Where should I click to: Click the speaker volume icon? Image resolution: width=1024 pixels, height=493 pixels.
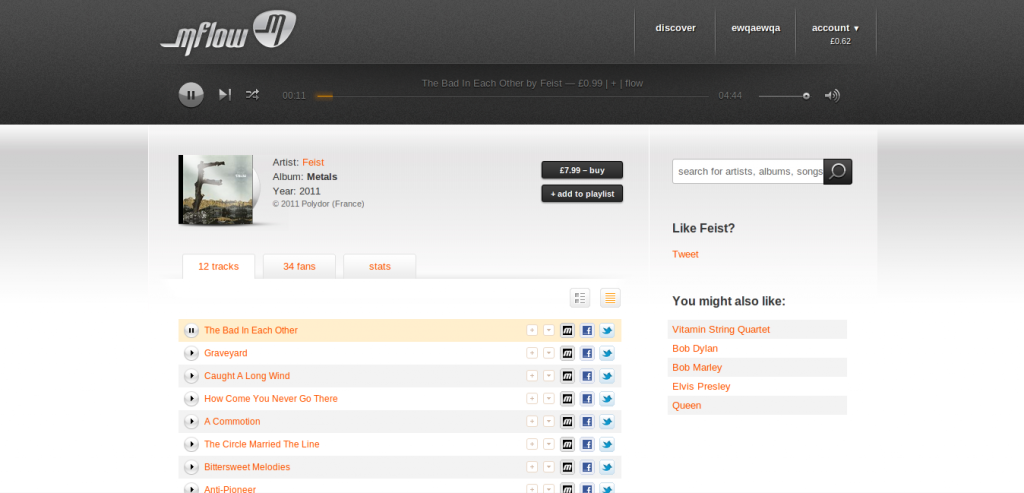832,96
